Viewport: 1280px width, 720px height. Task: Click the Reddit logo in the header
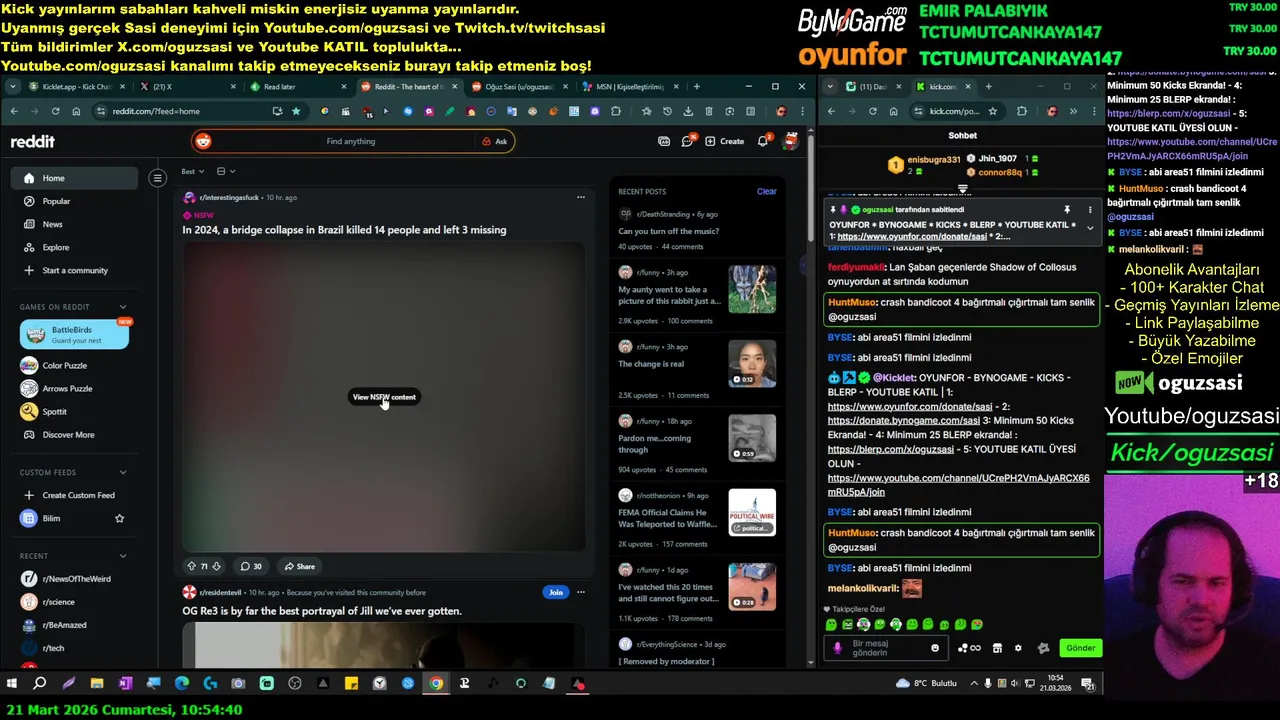click(x=33, y=141)
